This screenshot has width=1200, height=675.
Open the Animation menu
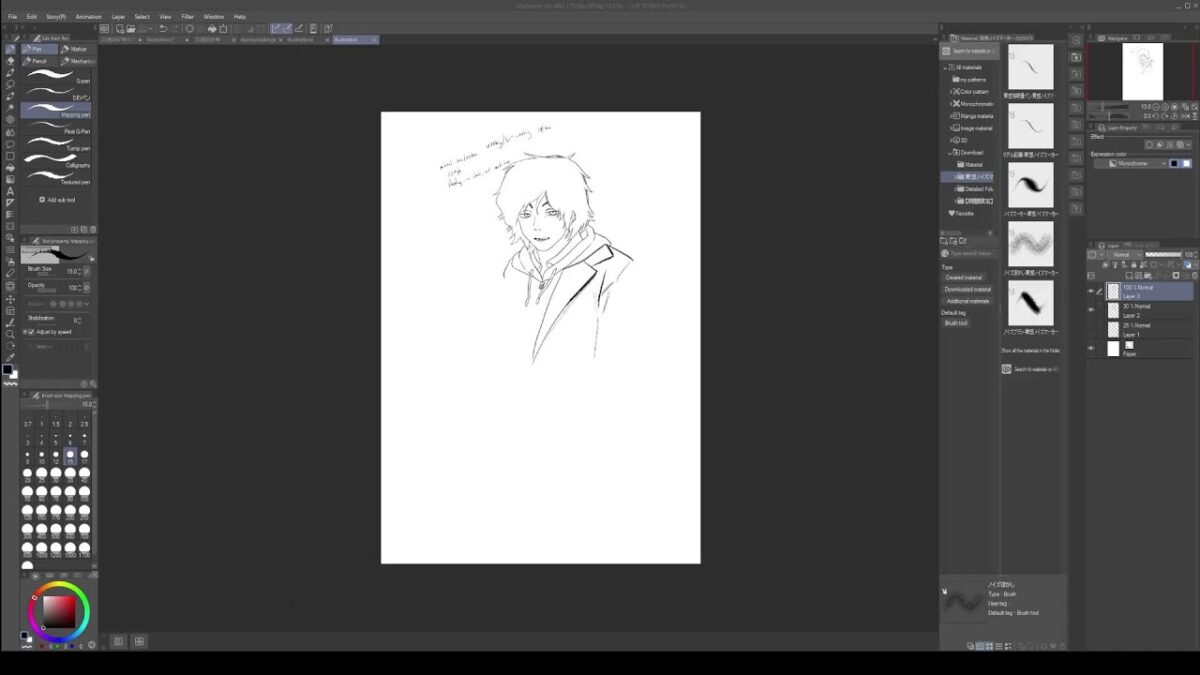tap(88, 17)
